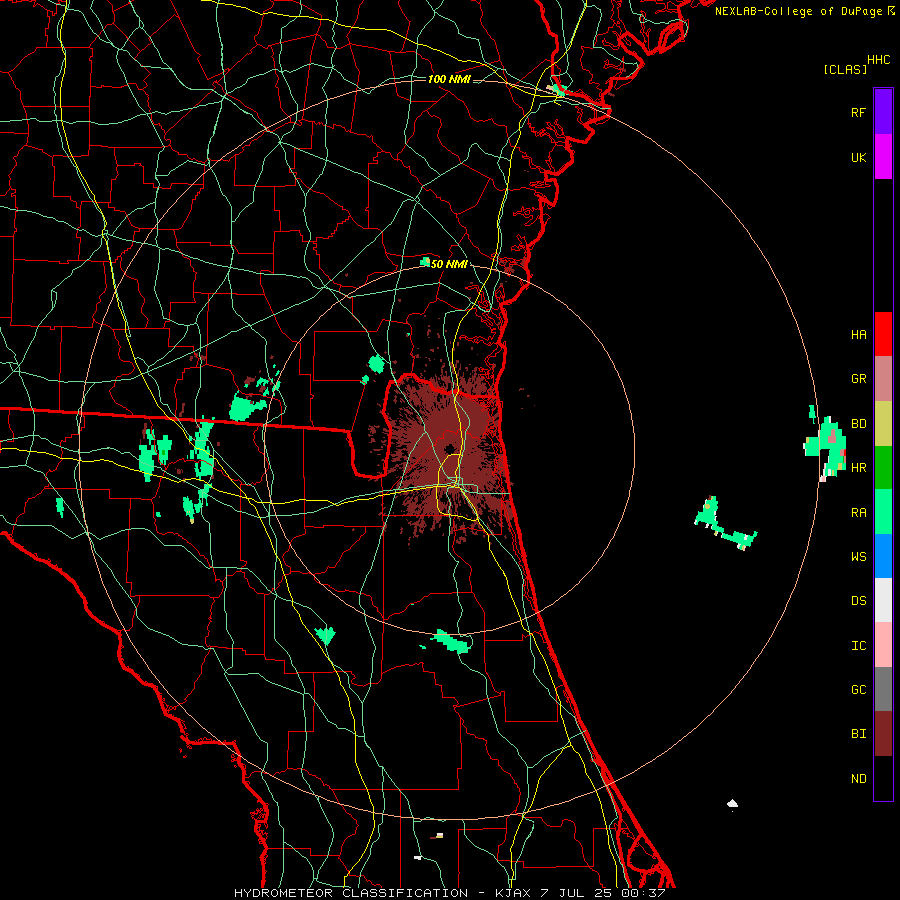Click the ND black legend swatch
The width and height of the screenshot is (900, 900).
(883, 778)
